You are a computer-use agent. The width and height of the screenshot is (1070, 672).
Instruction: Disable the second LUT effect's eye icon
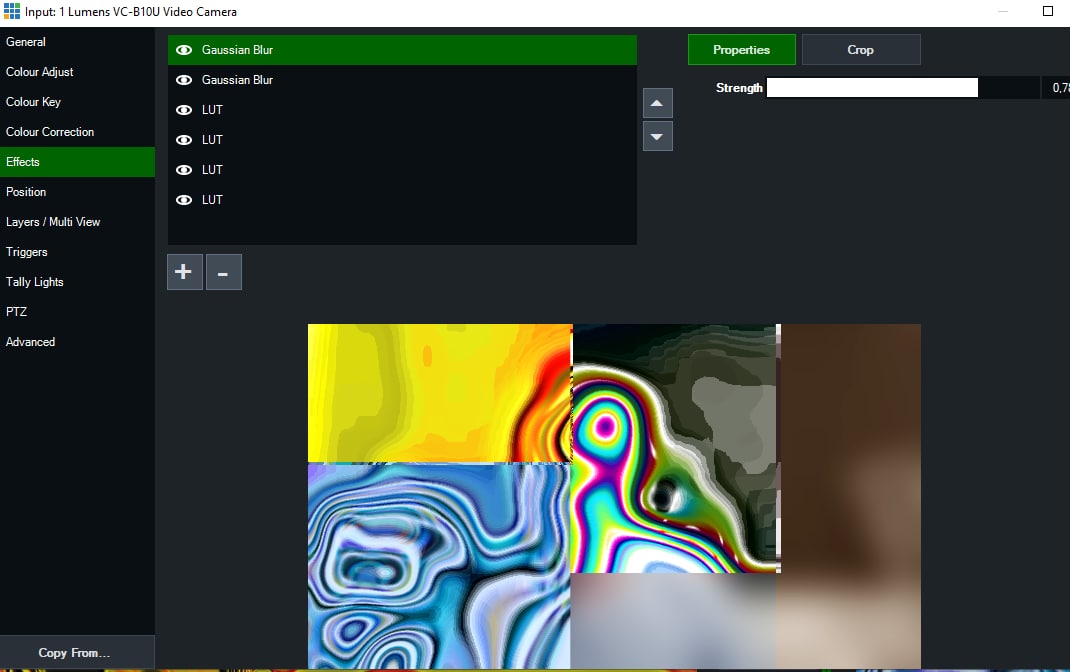[x=184, y=140]
